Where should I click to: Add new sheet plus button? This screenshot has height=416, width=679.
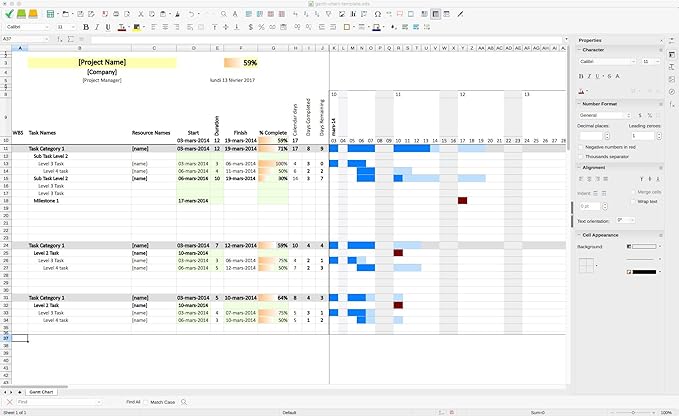[x=19, y=392]
